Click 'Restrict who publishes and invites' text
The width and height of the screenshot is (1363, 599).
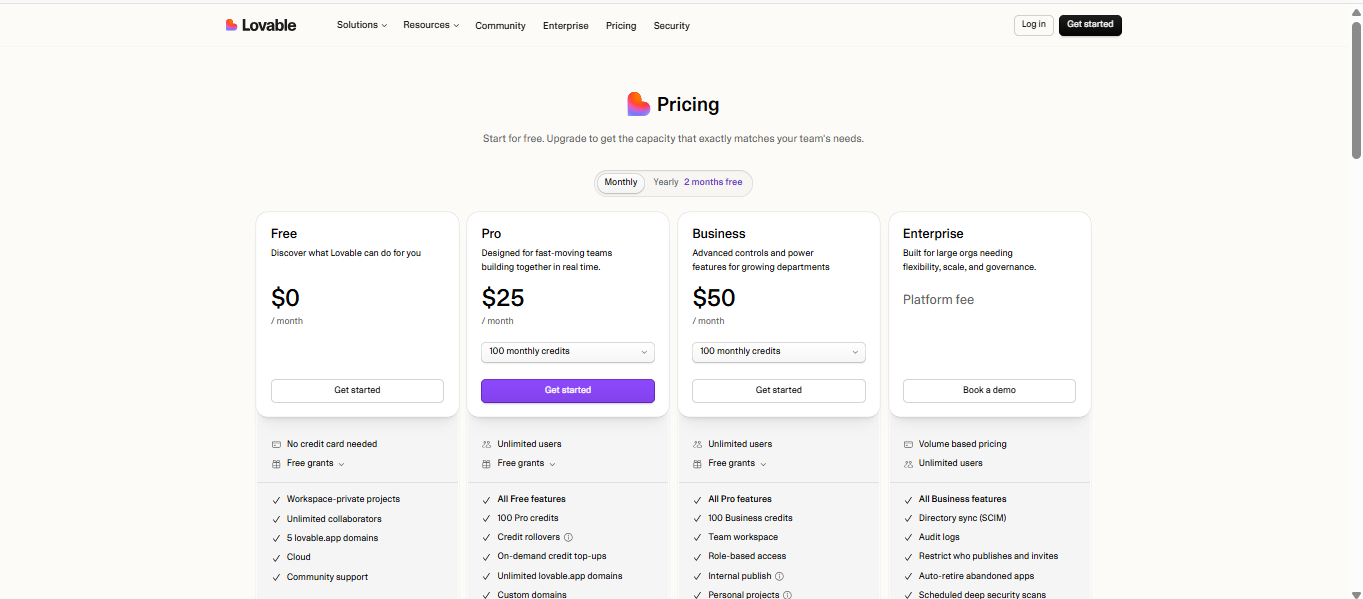988,556
